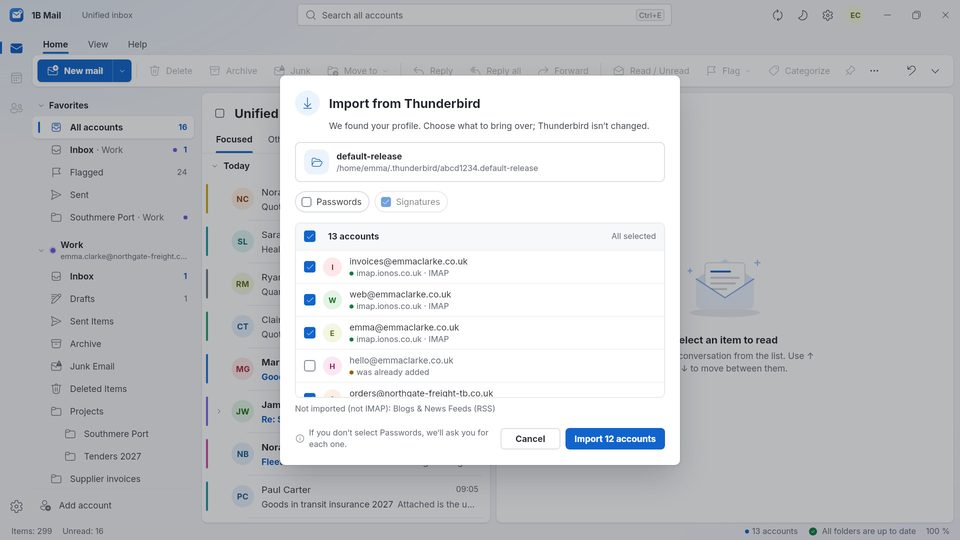The height and width of the screenshot is (540, 960).
Task: Click the profile folder icon for default-release
Action: pos(317,162)
